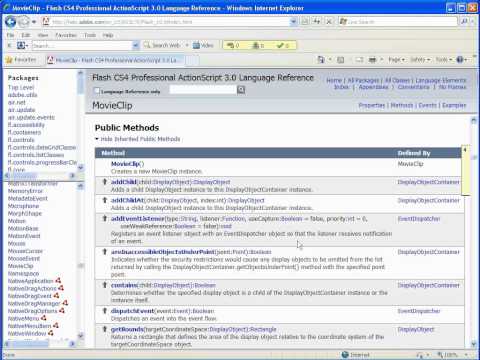
Task: Open the Microphone class in the class list
Action: (x=23, y=206)
